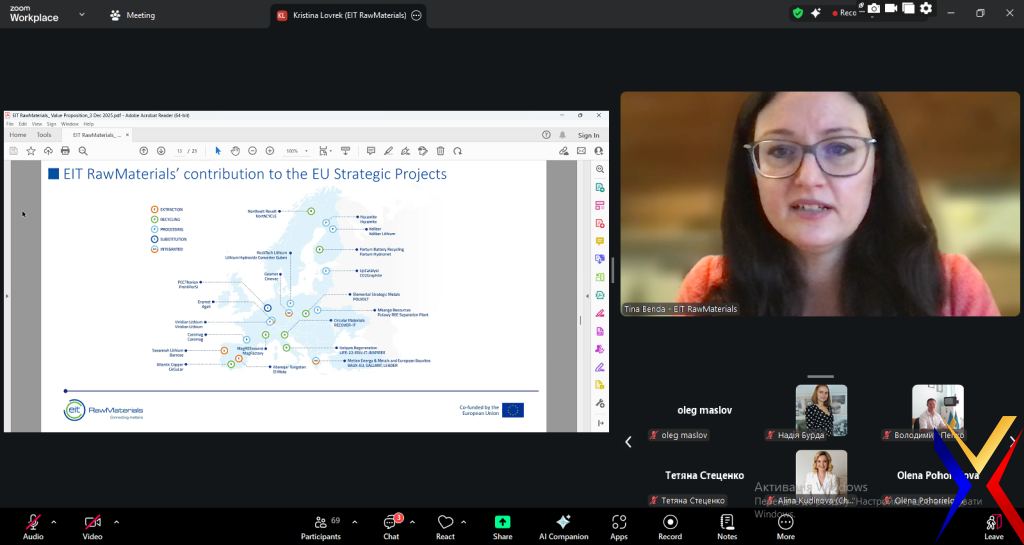The height and width of the screenshot is (545, 1024).
Task: Leave the meeting
Action: point(993,526)
